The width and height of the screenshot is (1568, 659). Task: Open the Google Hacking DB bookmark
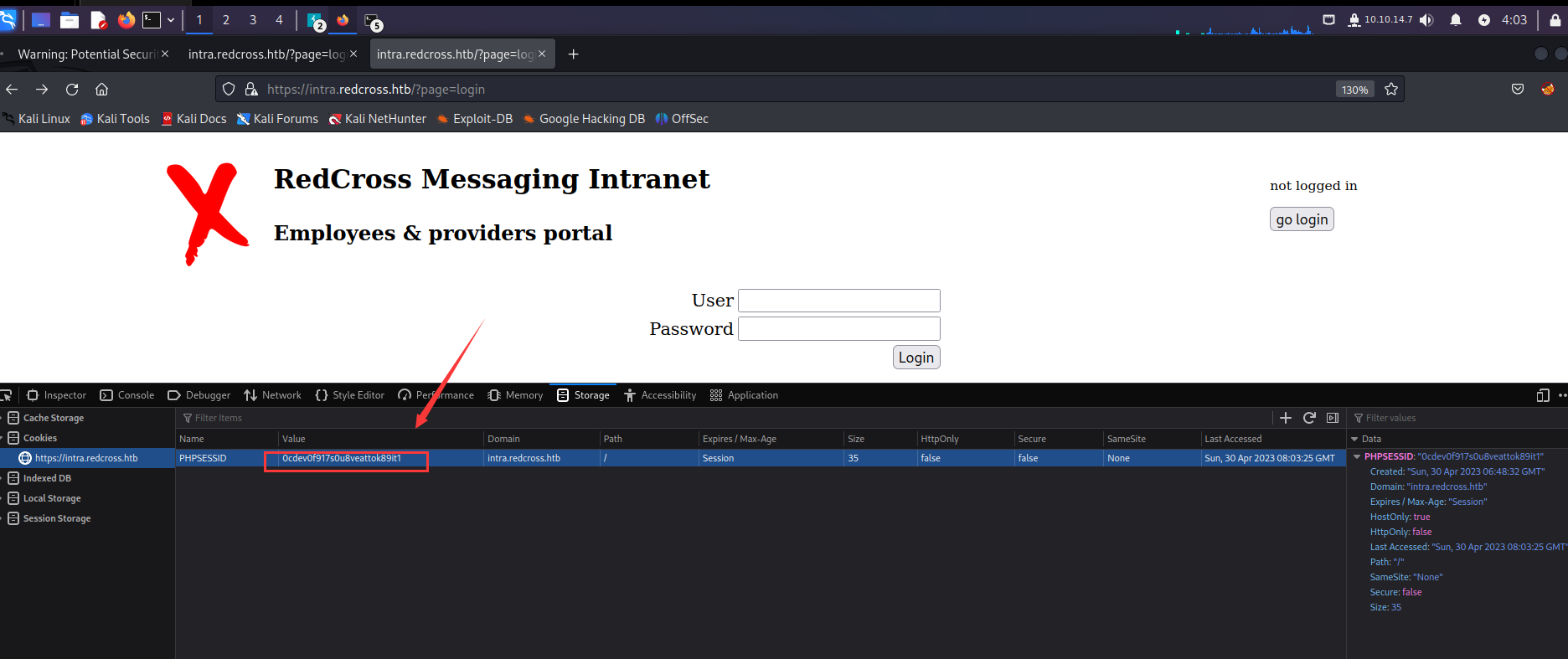pyautogui.click(x=584, y=119)
